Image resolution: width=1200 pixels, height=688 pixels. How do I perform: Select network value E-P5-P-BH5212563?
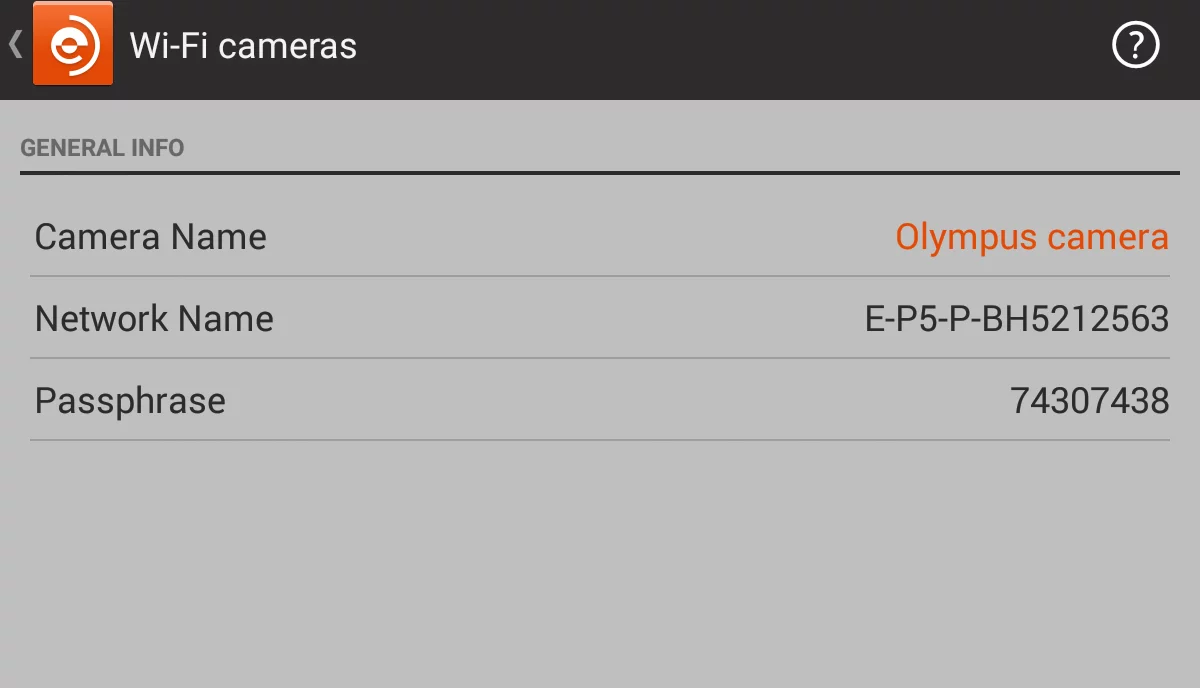(1016, 319)
